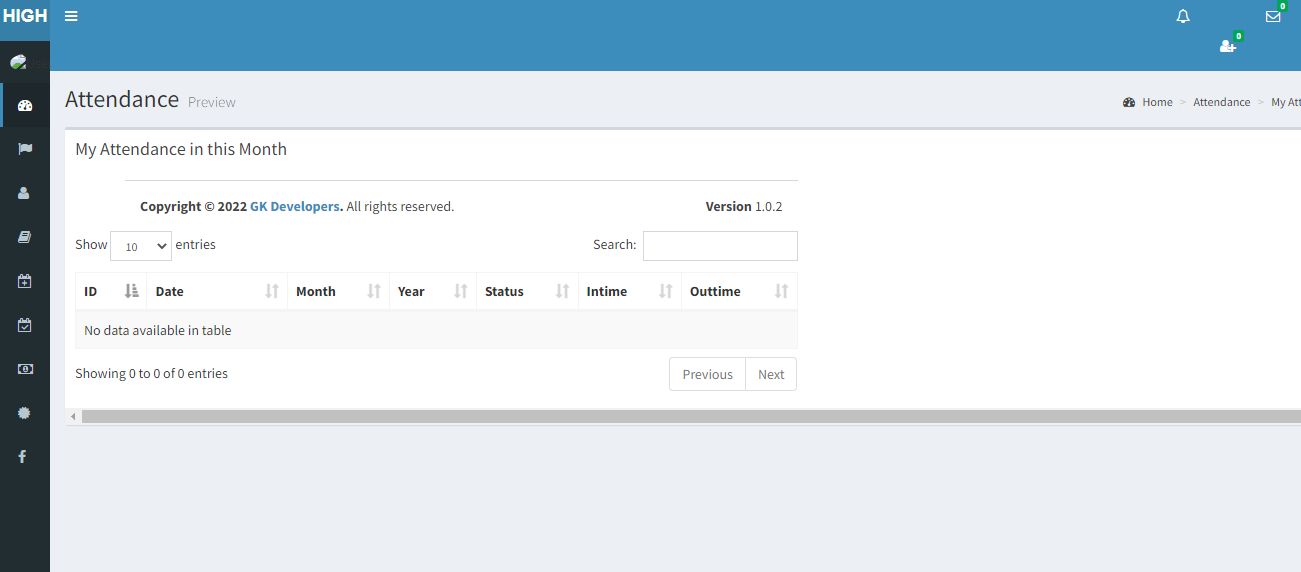Open the envelope messages icon
This screenshot has width=1301, height=572.
click(x=1273, y=16)
